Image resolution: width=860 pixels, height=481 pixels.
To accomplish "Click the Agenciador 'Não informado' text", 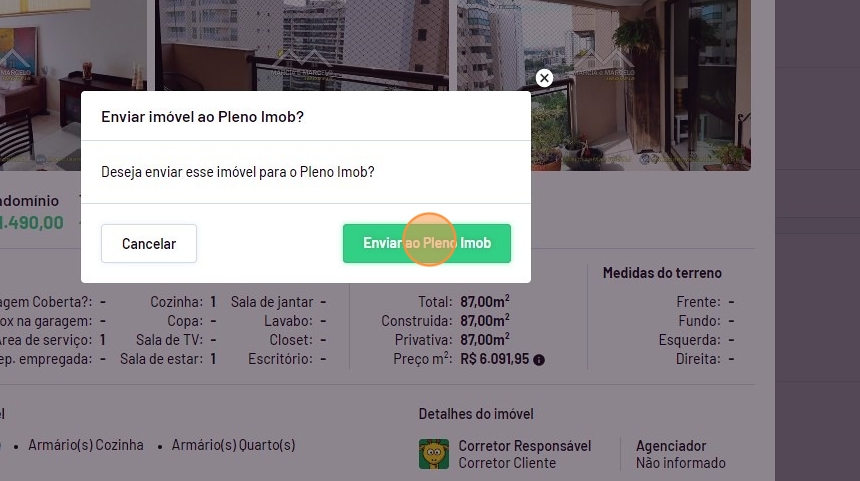I will [681, 463].
